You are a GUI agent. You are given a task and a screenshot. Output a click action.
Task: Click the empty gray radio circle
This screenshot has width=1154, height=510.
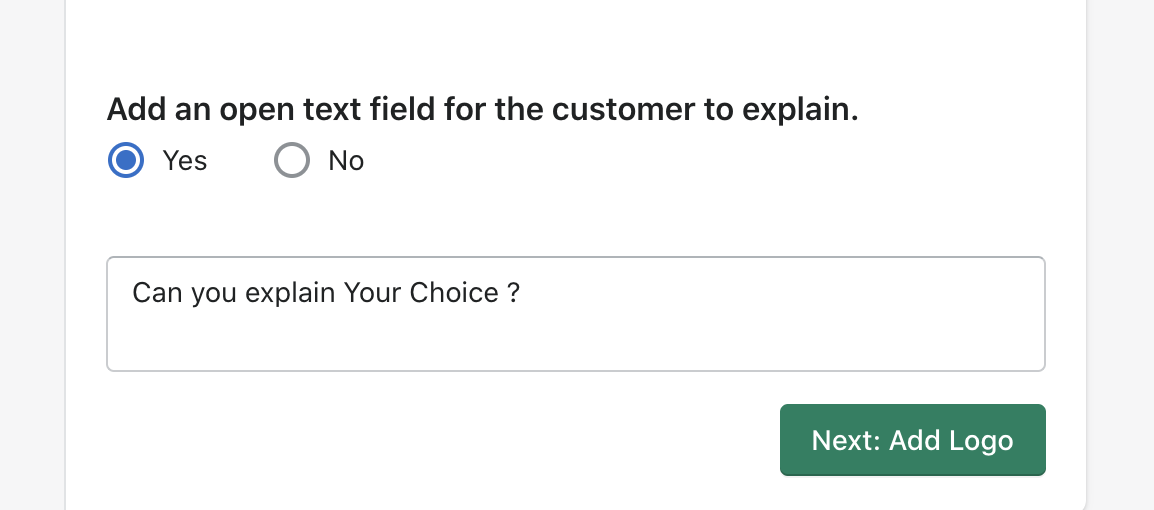292,160
